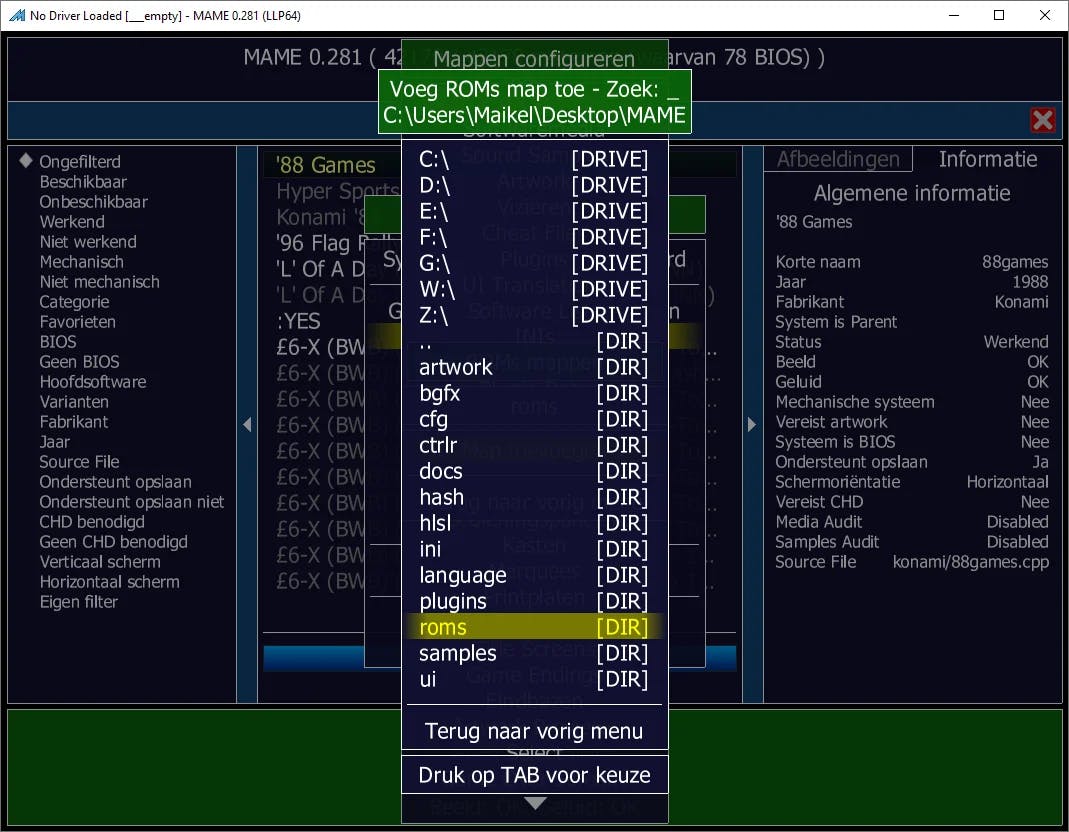Select the :YES game entry
1069x832 pixels.
coord(299,321)
